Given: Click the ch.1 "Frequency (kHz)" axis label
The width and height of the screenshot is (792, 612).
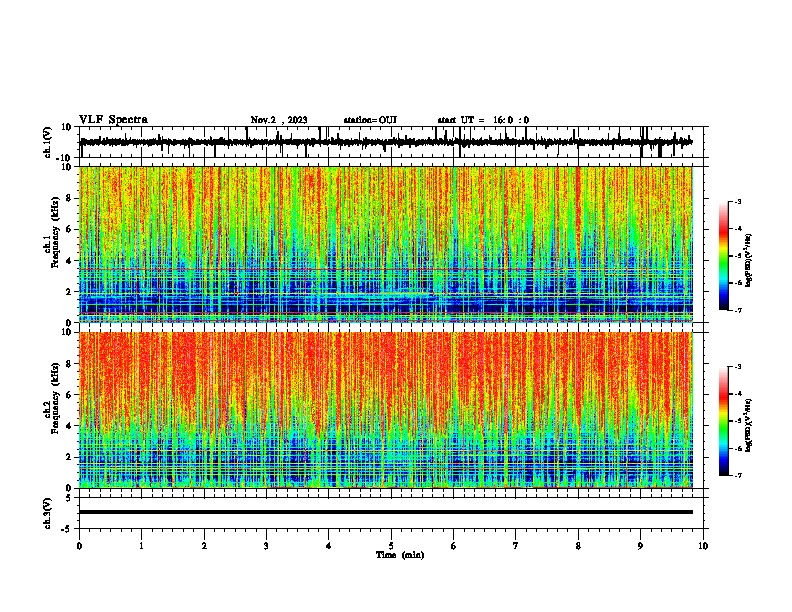Looking at the screenshot, I should click(x=56, y=233).
